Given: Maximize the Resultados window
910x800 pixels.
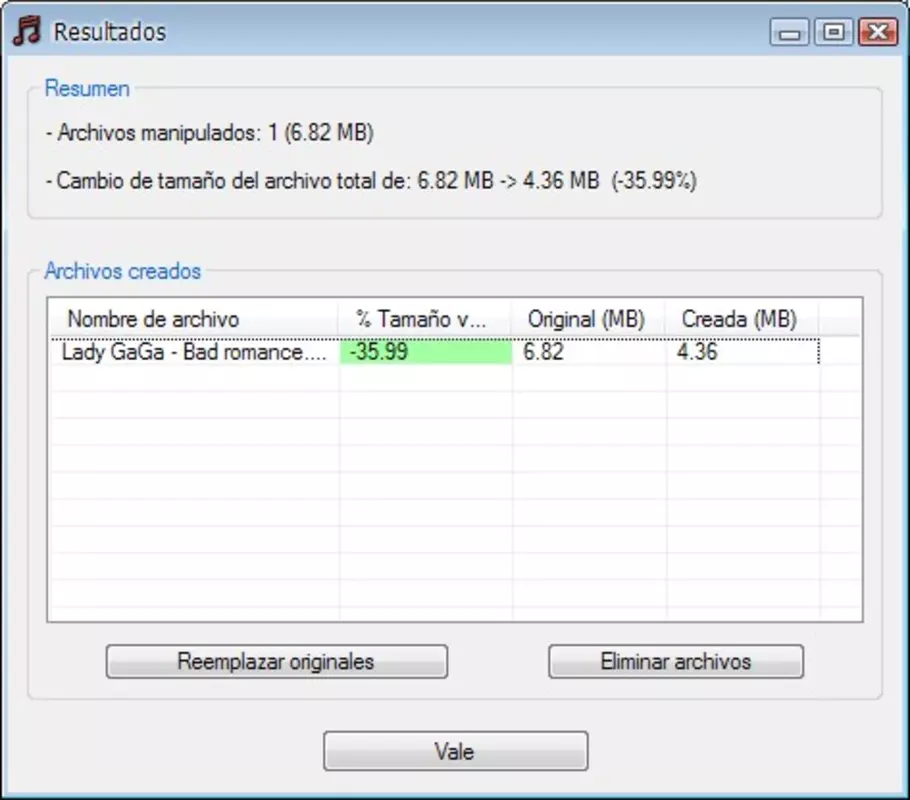Looking at the screenshot, I should pyautogui.click(x=833, y=32).
